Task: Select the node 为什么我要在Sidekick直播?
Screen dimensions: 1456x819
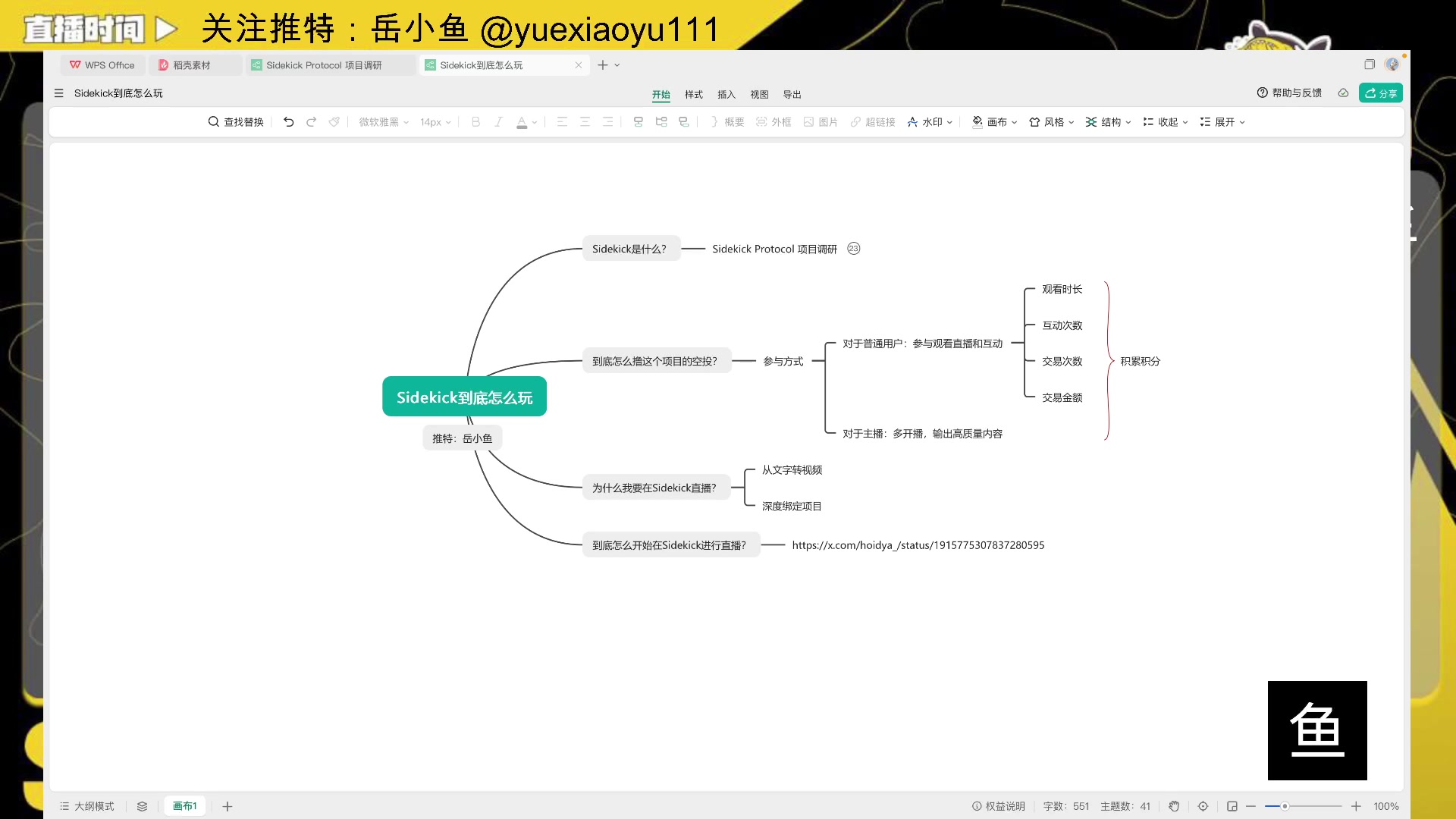Action: click(x=655, y=488)
